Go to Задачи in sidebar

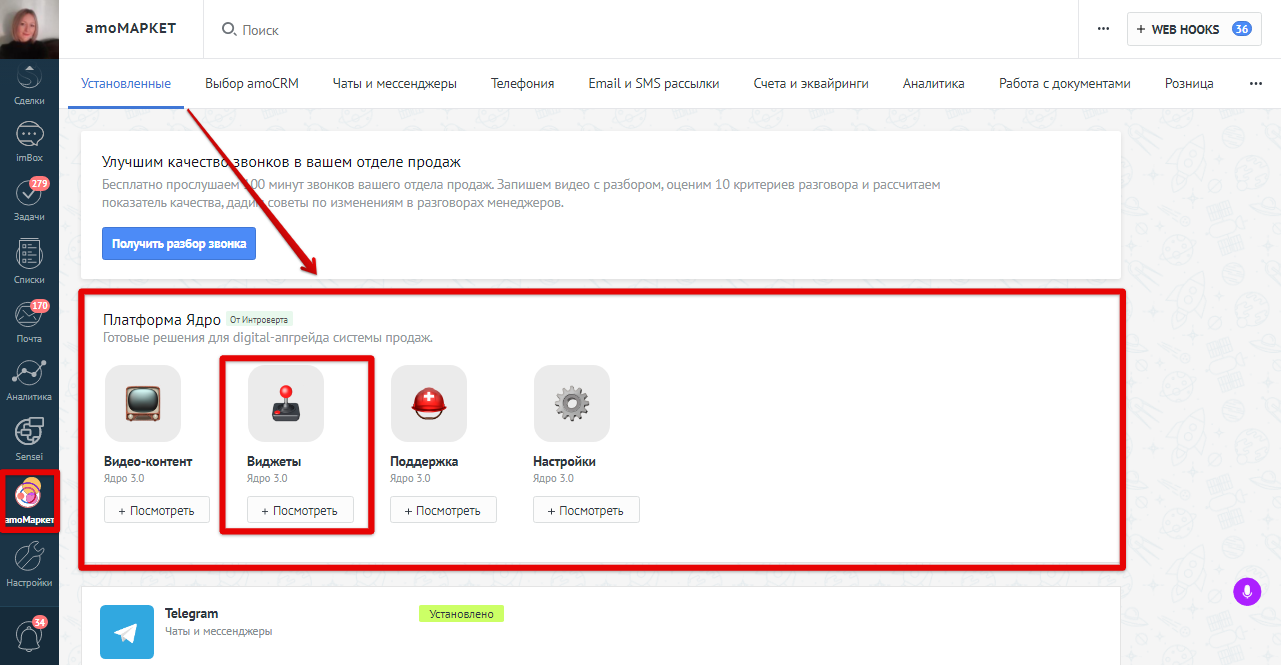tap(29, 200)
